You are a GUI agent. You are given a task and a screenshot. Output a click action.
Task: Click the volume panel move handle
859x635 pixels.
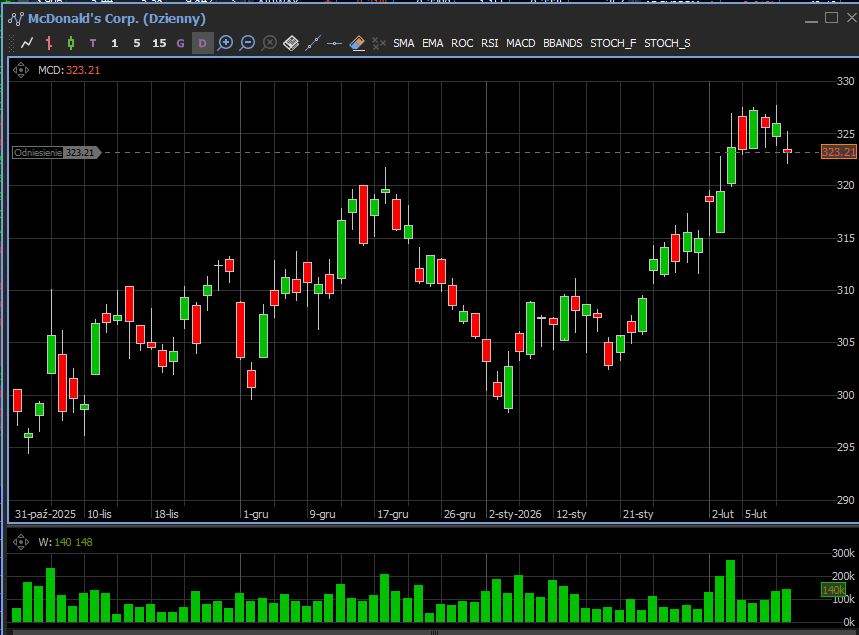22,542
